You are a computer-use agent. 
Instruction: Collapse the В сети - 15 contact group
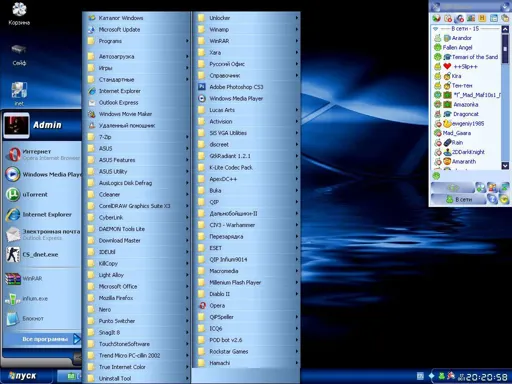[435, 29]
